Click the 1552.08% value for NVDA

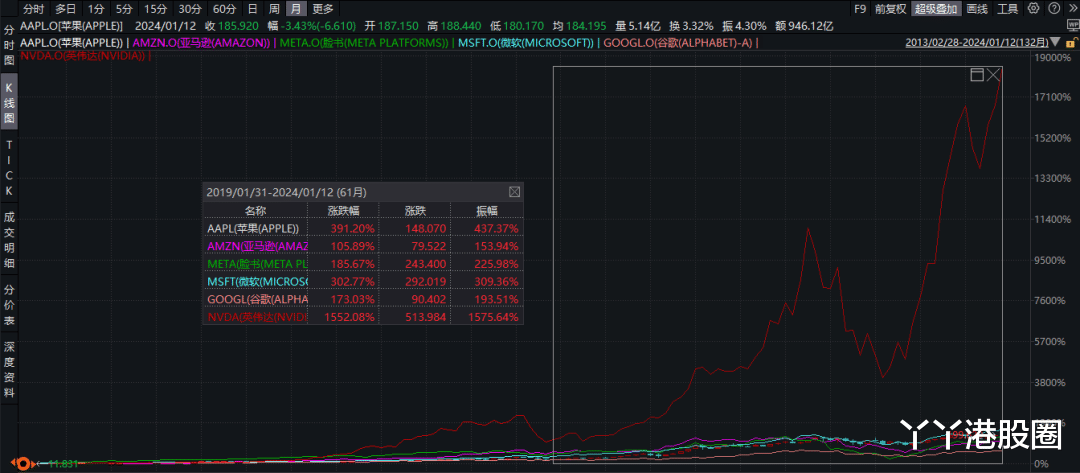[x=352, y=317]
